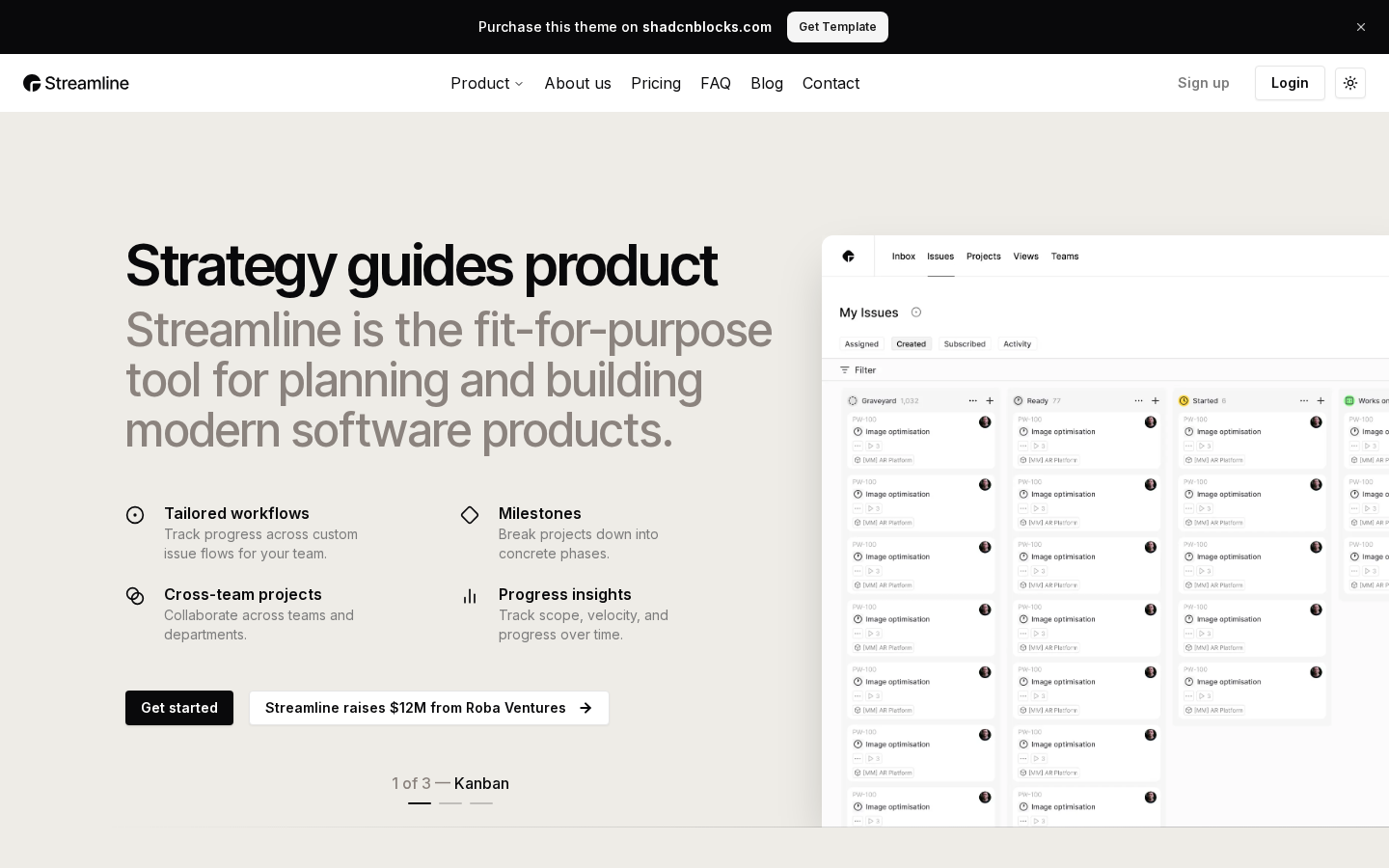The height and width of the screenshot is (868, 1389).
Task: Choose the Assigned filter tab in preview
Action: 861,344
